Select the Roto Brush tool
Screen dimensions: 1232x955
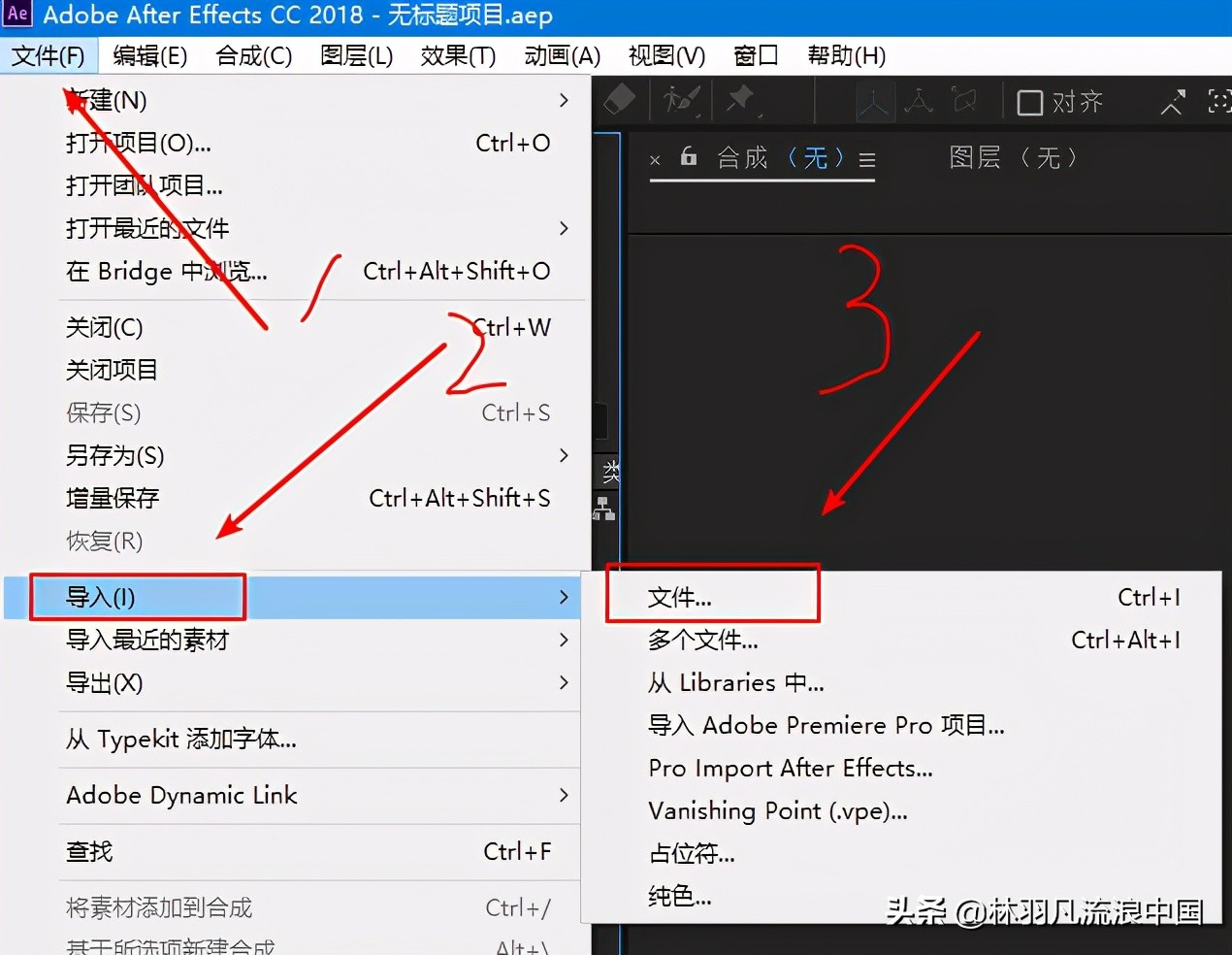679,101
